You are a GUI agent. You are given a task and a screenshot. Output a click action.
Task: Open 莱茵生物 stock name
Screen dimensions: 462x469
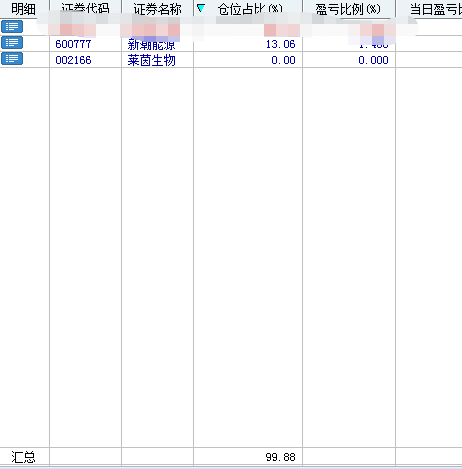(151, 60)
